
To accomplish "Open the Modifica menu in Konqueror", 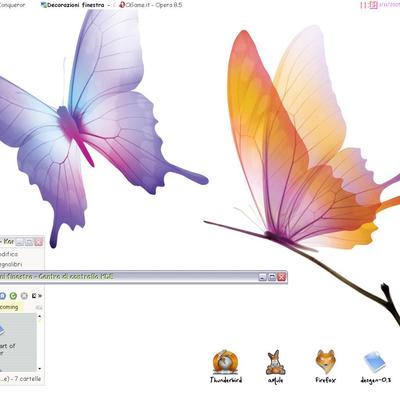I will (x=9, y=254).
